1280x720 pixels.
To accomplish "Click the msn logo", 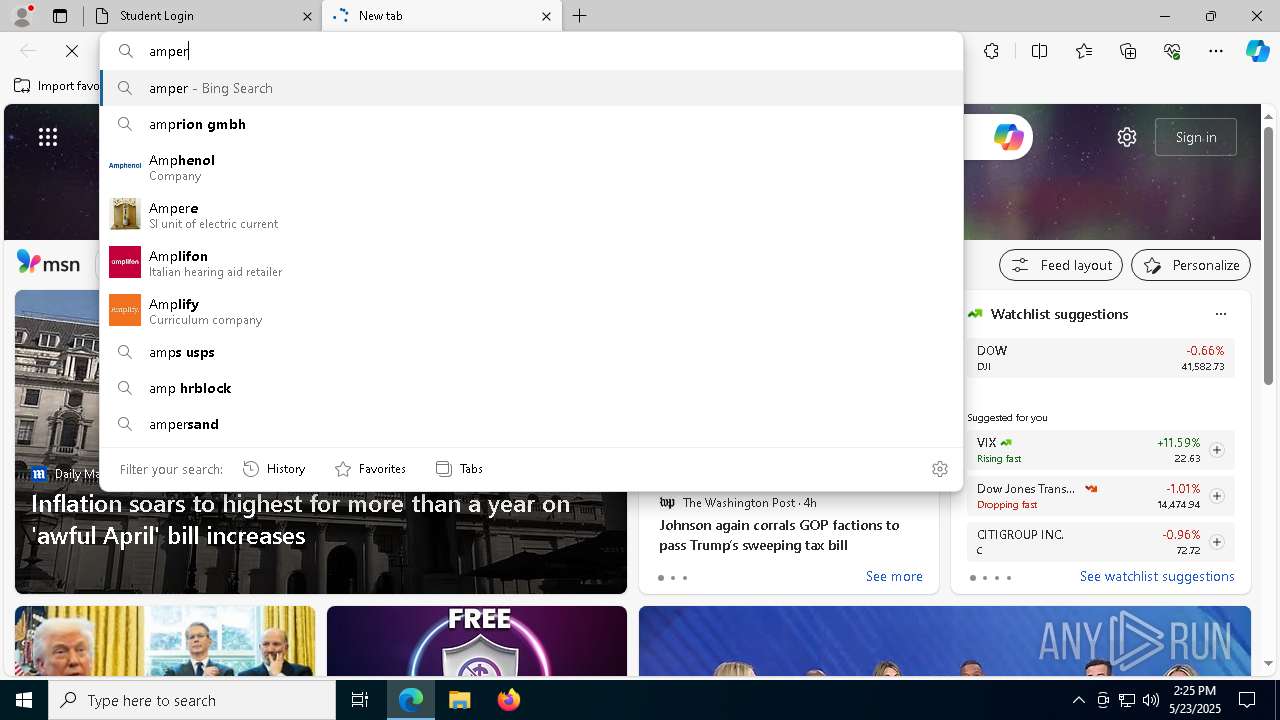I will point(48,264).
